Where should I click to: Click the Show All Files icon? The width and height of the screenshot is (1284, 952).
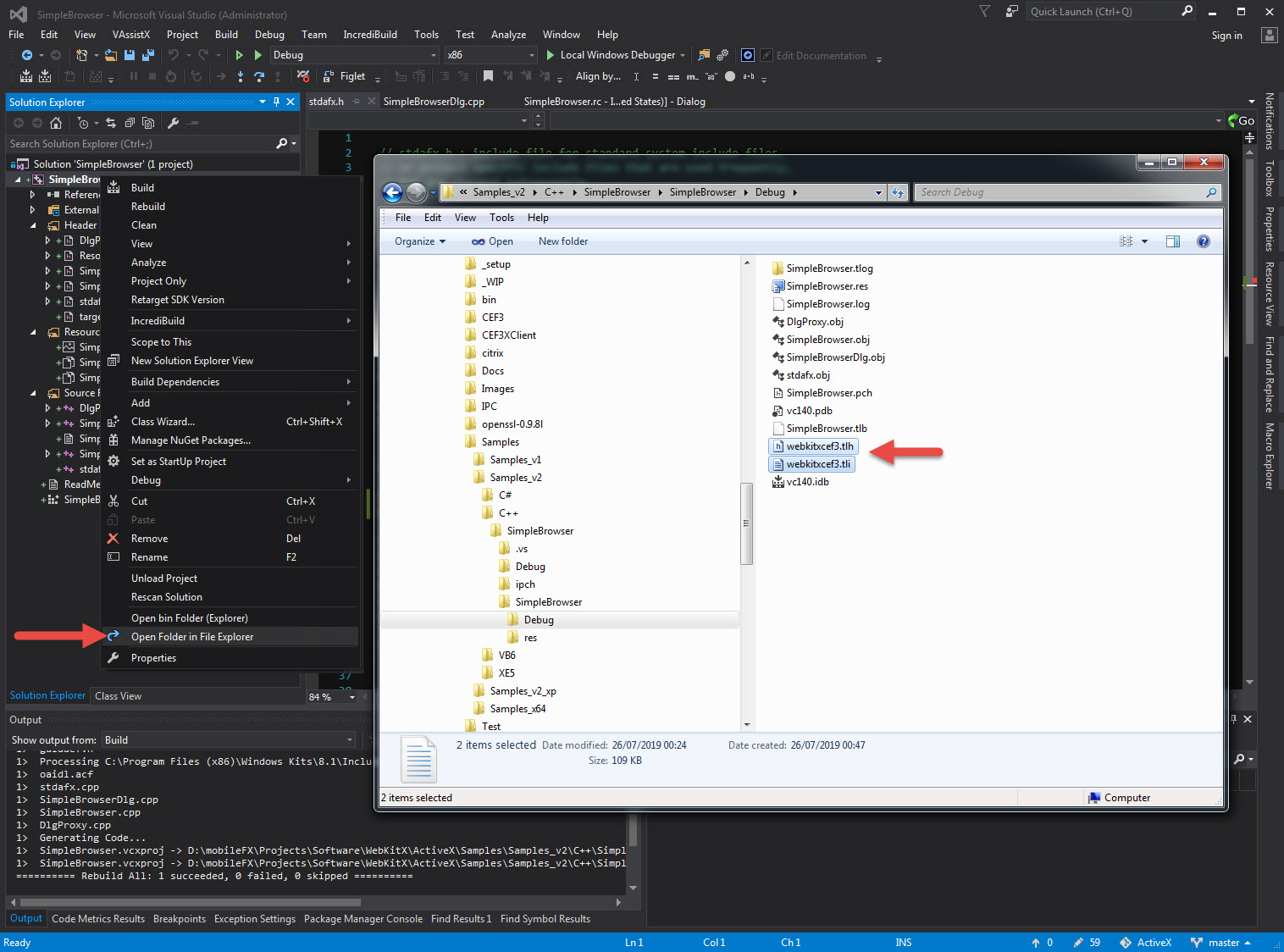[148, 123]
